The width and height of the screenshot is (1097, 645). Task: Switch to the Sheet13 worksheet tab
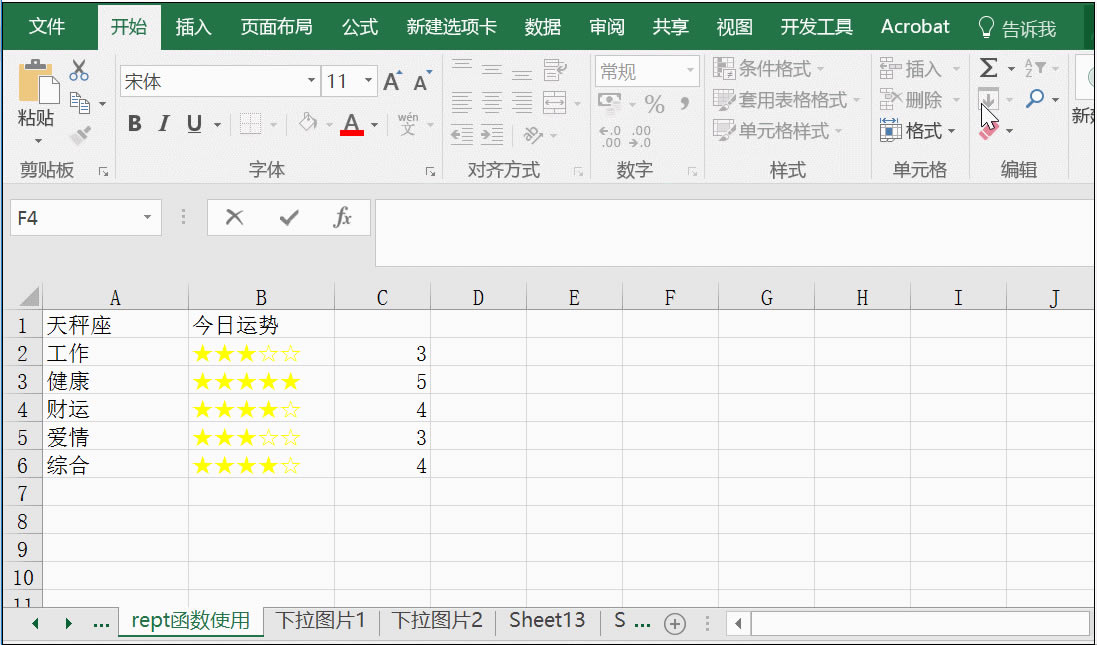pyautogui.click(x=546, y=620)
